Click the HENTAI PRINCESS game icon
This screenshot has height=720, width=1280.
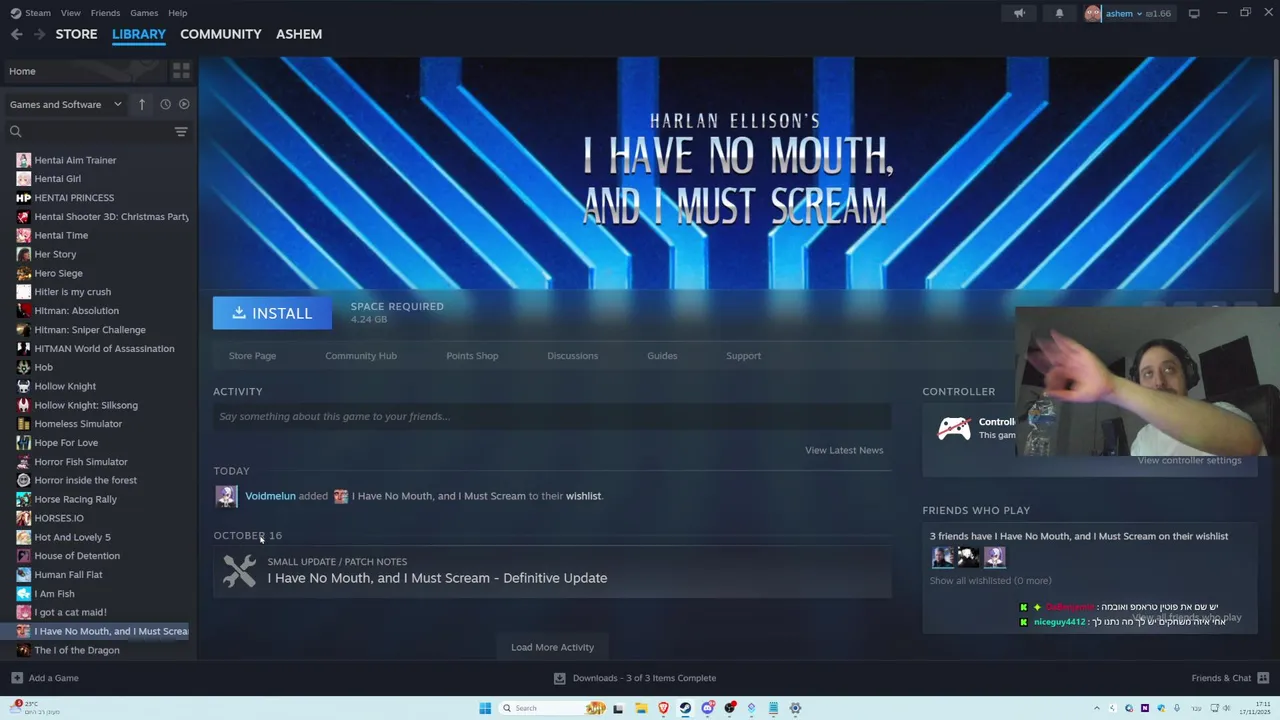(23, 198)
